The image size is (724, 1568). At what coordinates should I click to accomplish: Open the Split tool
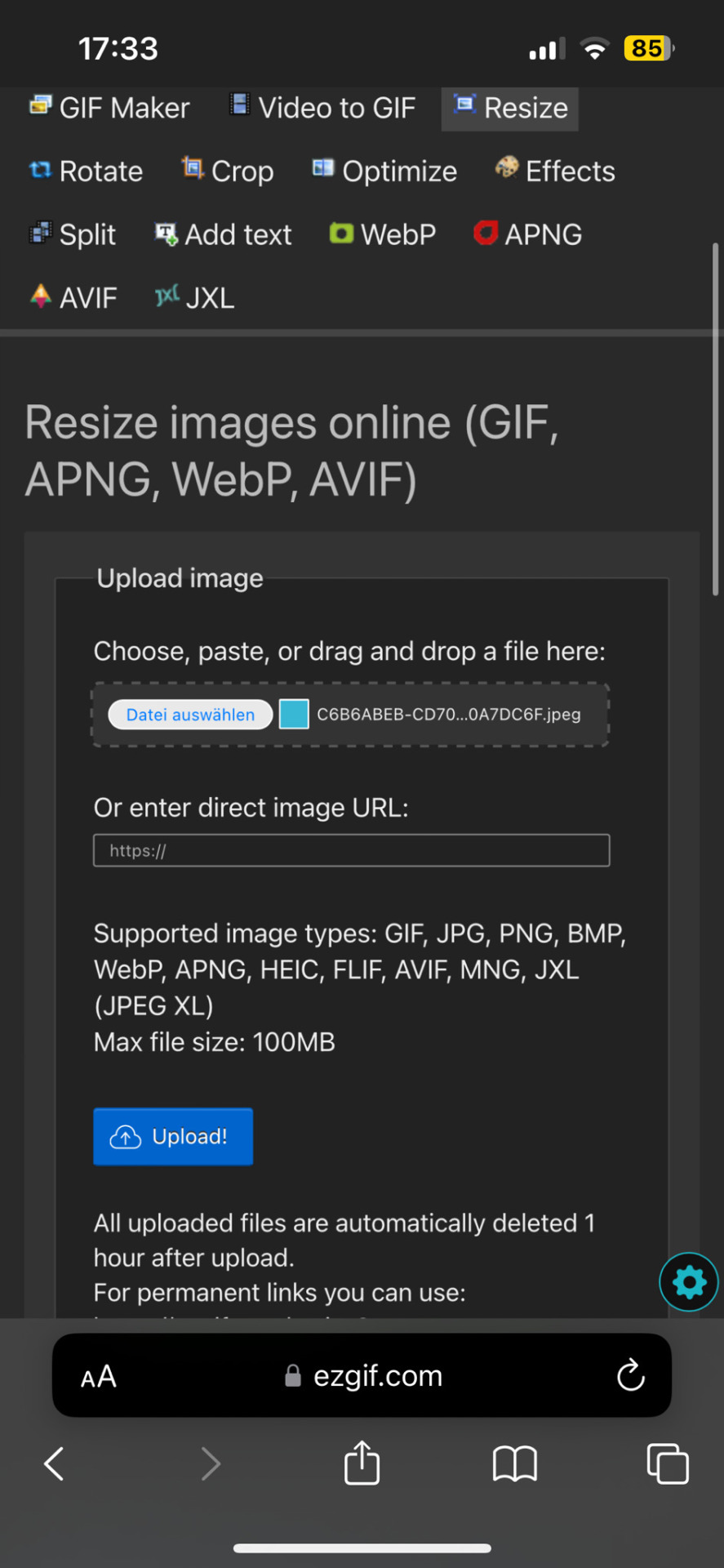[73, 234]
